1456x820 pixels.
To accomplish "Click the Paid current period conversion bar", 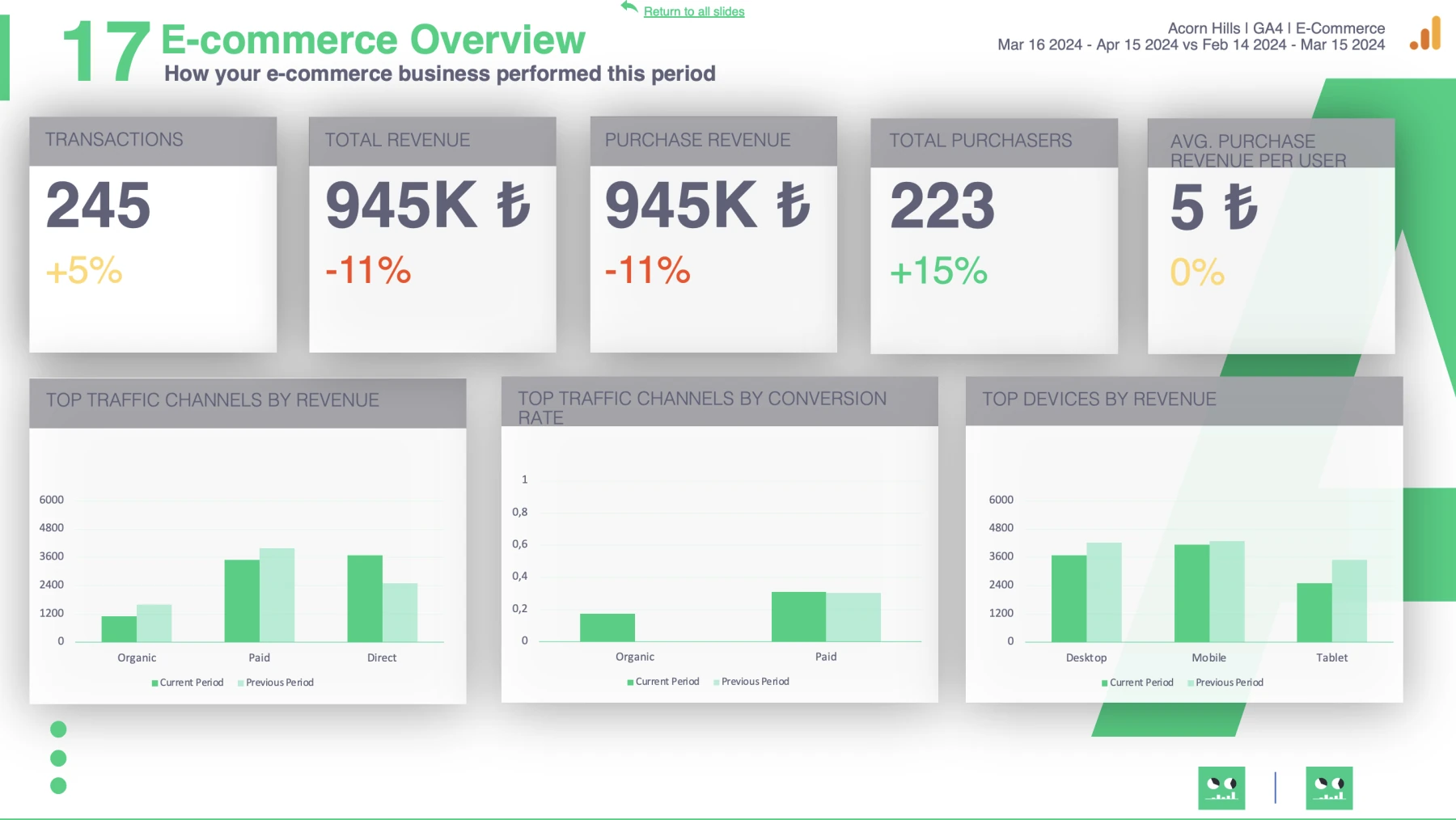I will pyautogui.click(x=798, y=617).
